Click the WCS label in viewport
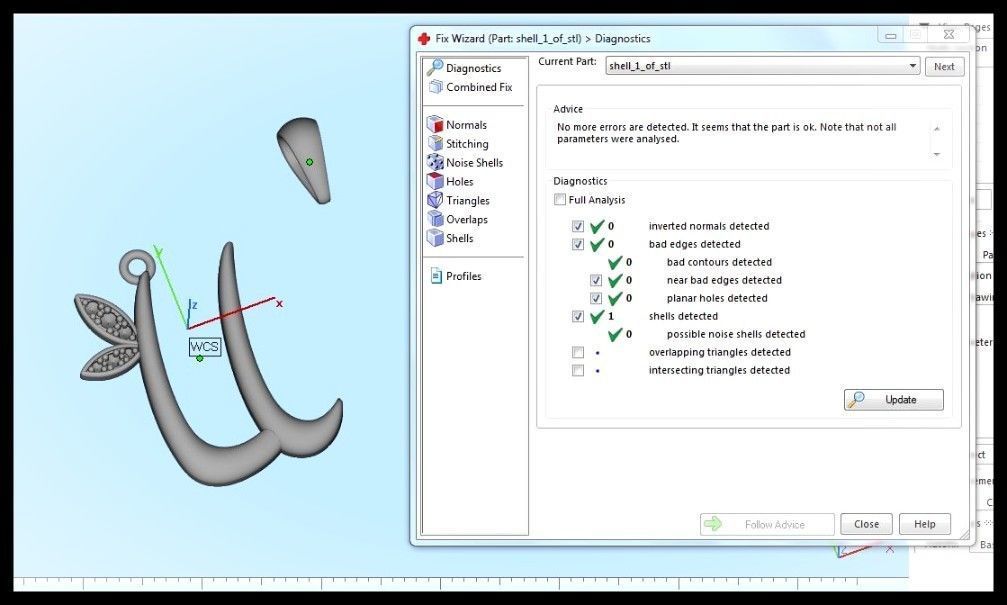1007x605 pixels. [205, 347]
